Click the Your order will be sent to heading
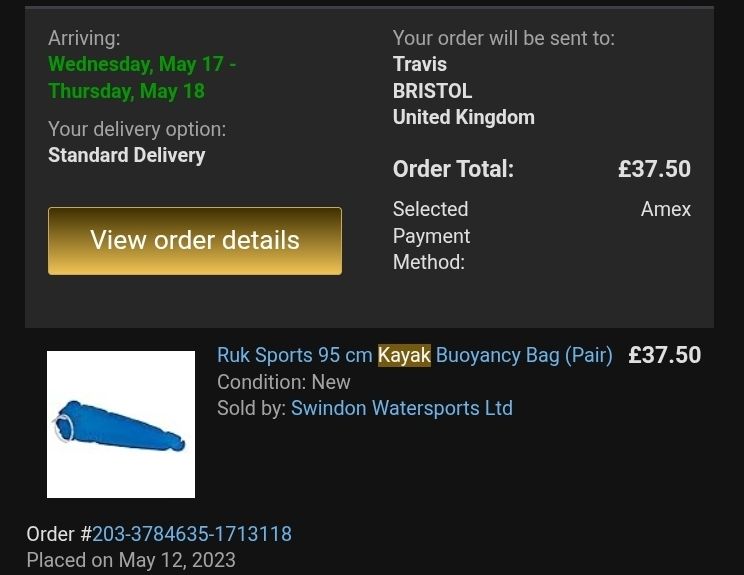This screenshot has width=744, height=575. [503, 38]
